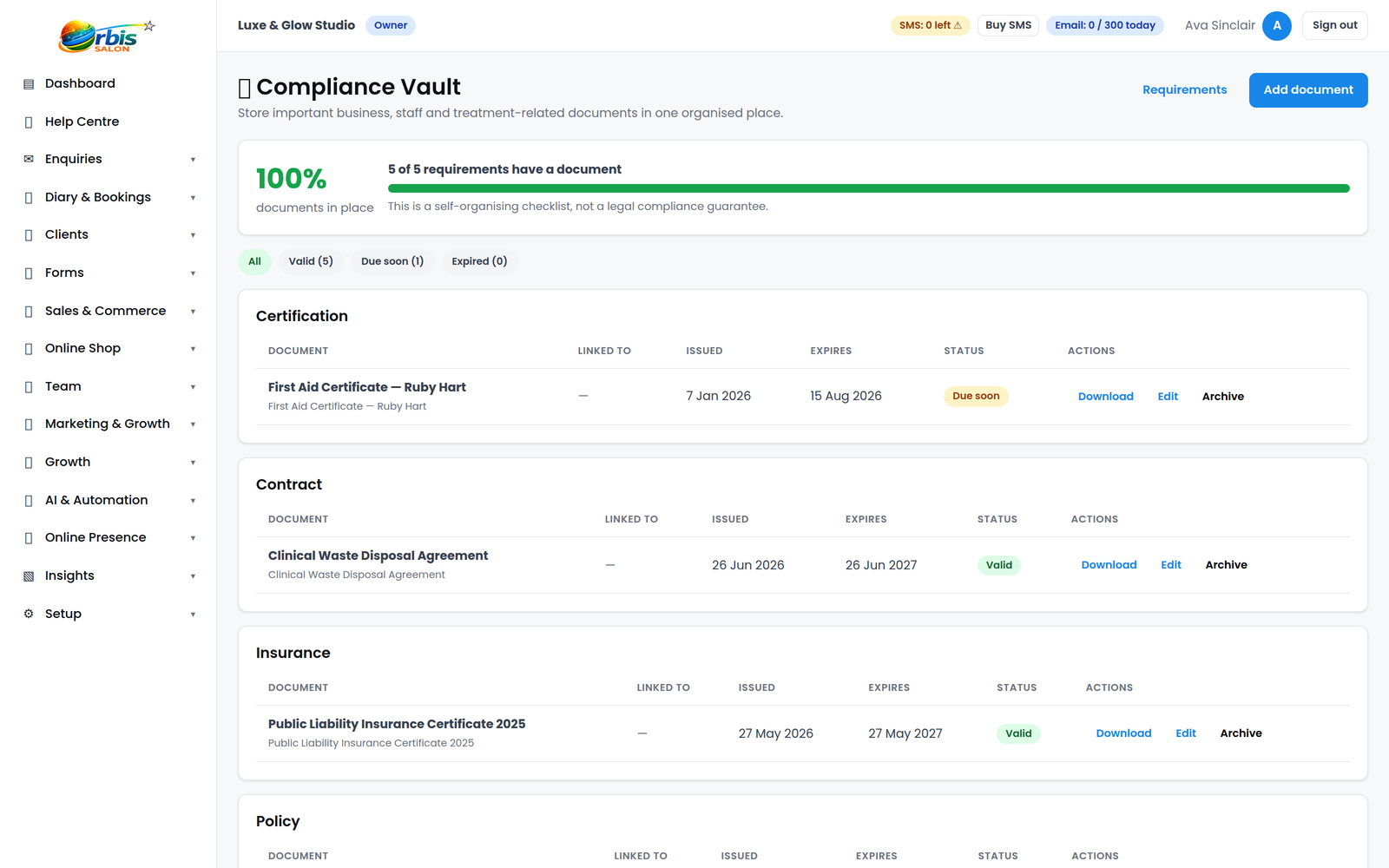Click the Compliance Vault heading icon
This screenshot has width=1389, height=868.
[245, 89]
